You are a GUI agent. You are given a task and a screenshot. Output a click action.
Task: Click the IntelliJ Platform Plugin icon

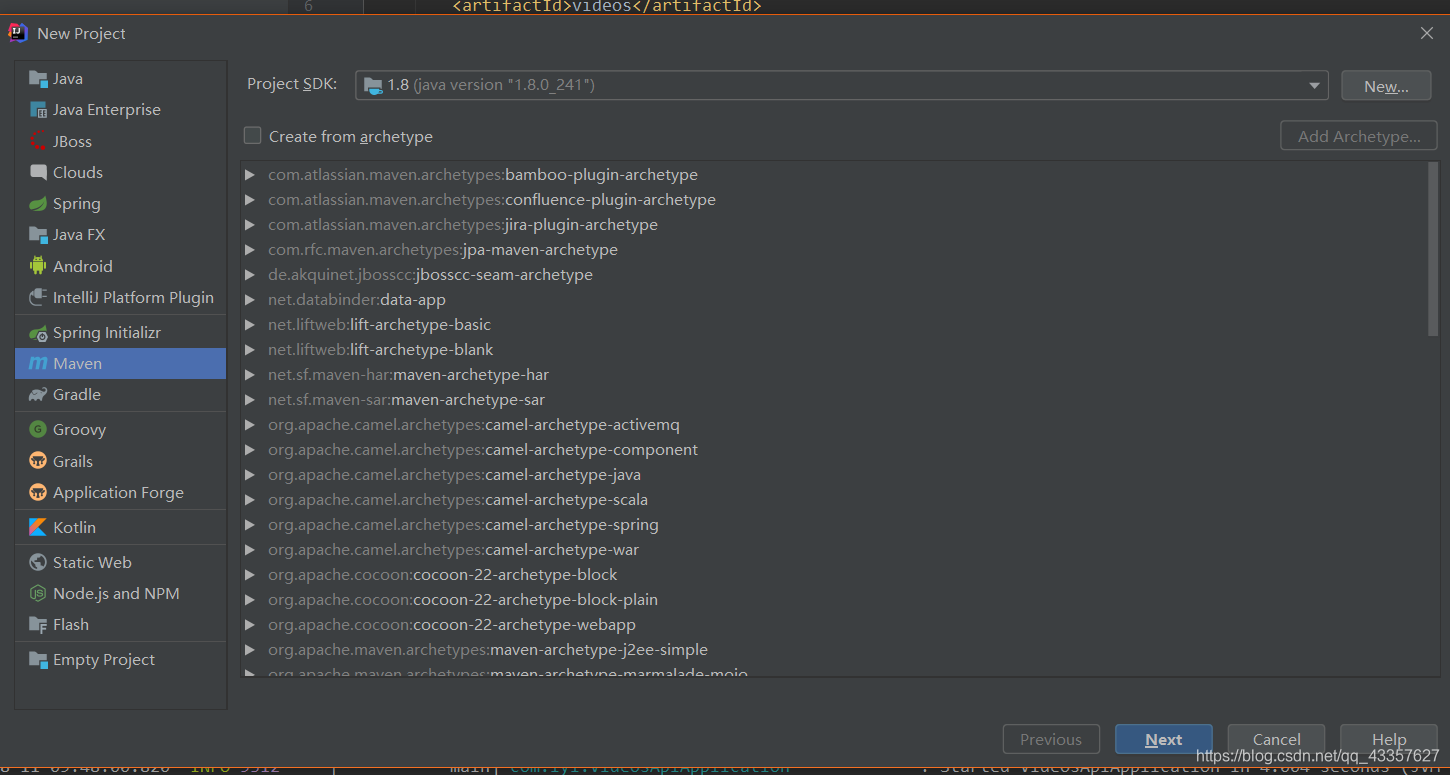pyautogui.click(x=38, y=297)
